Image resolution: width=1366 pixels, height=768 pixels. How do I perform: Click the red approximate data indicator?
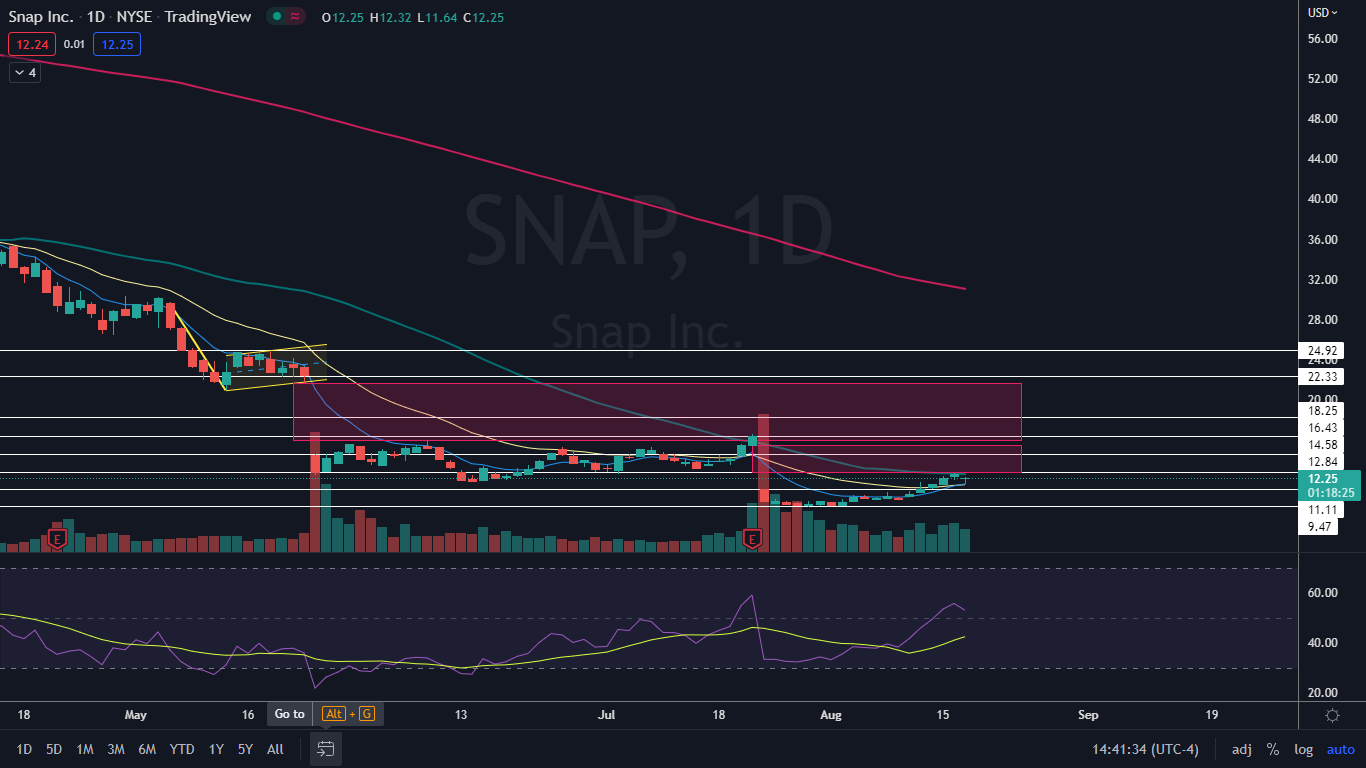pyautogui.click(x=295, y=17)
